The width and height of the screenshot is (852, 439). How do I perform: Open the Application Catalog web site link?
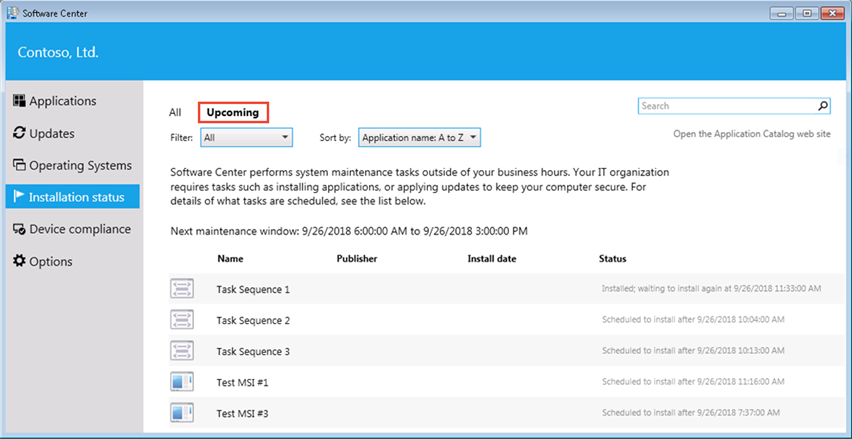(752, 134)
